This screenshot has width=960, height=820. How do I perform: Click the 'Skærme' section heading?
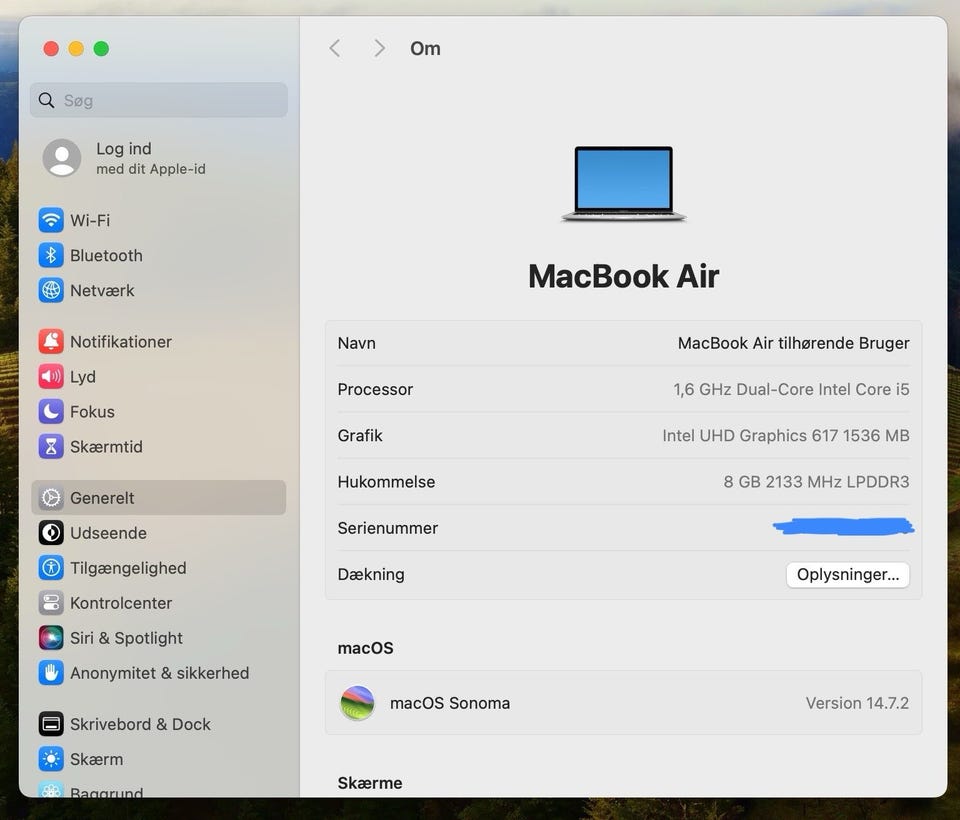[370, 783]
